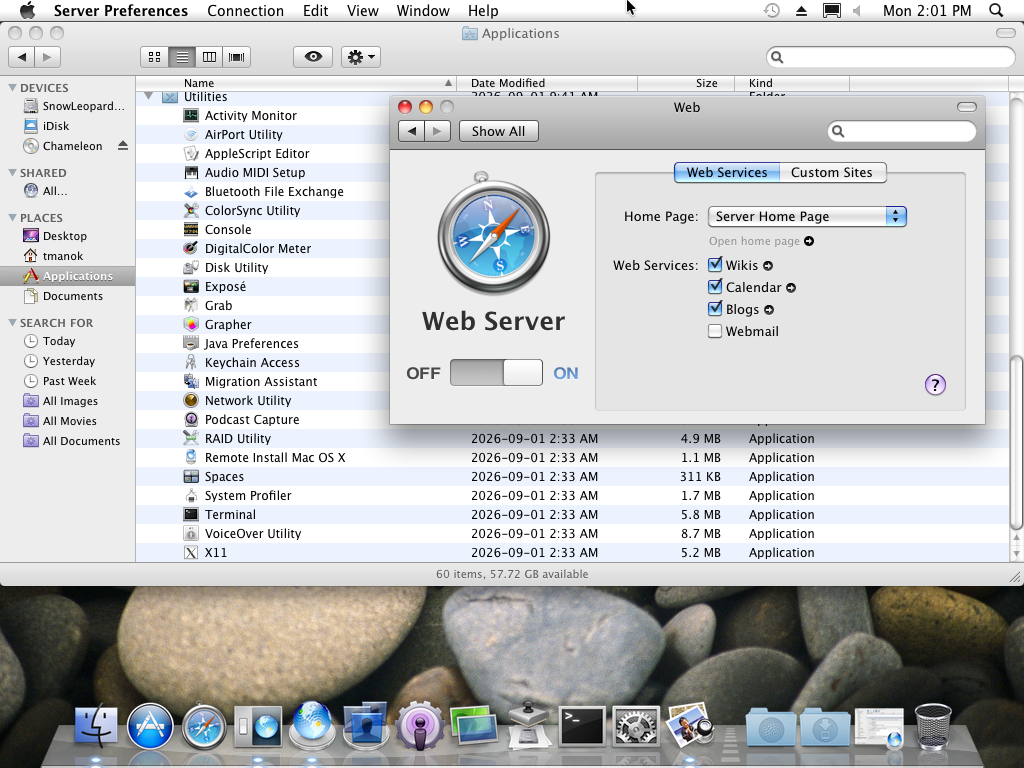The height and width of the screenshot is (768, 1024).
Task: Select the Past Week search
Action: click(68, 381)
